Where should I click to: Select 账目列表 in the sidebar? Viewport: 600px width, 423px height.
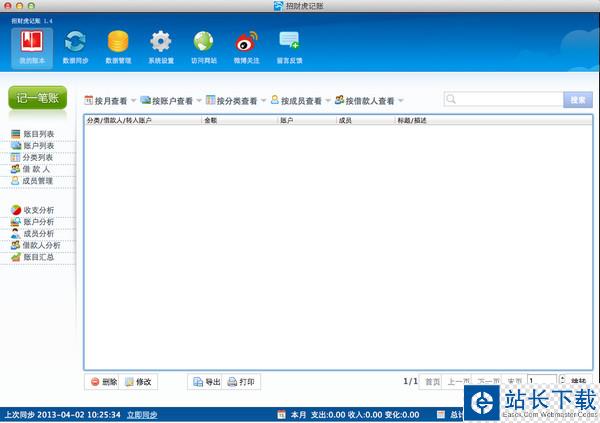38,134
